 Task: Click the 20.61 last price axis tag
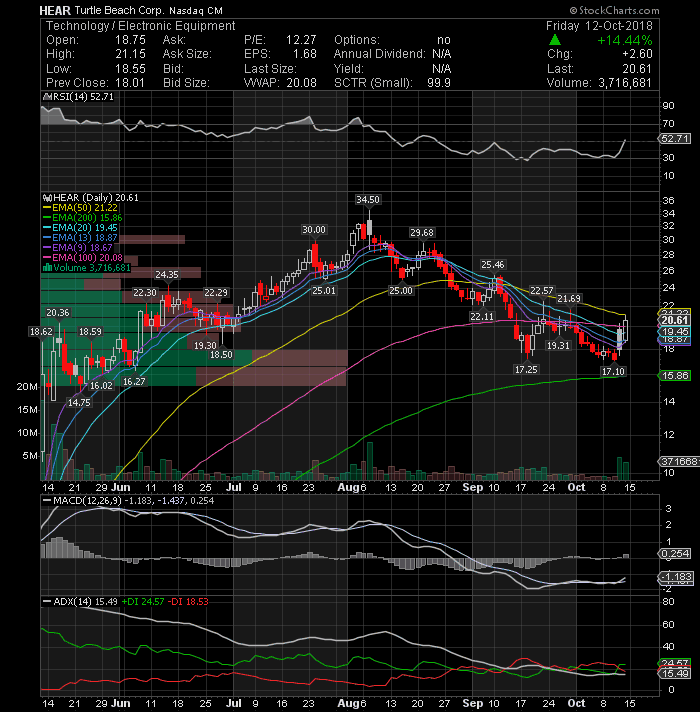tap(675, 321)
